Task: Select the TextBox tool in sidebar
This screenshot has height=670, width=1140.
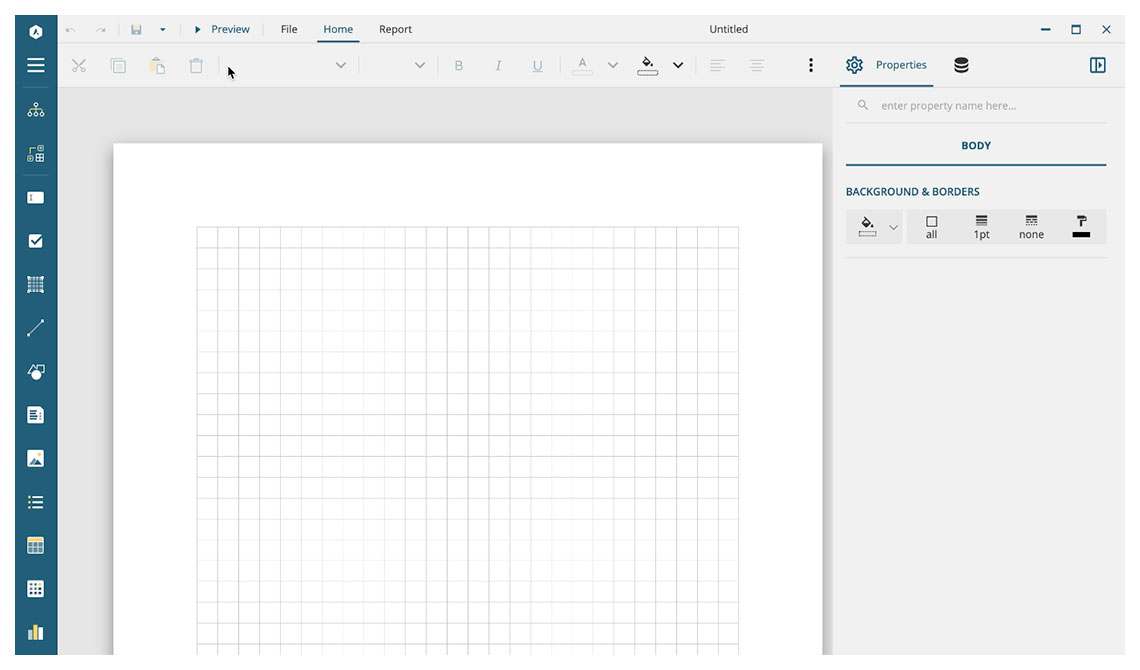Action: (x=36, y=198)
